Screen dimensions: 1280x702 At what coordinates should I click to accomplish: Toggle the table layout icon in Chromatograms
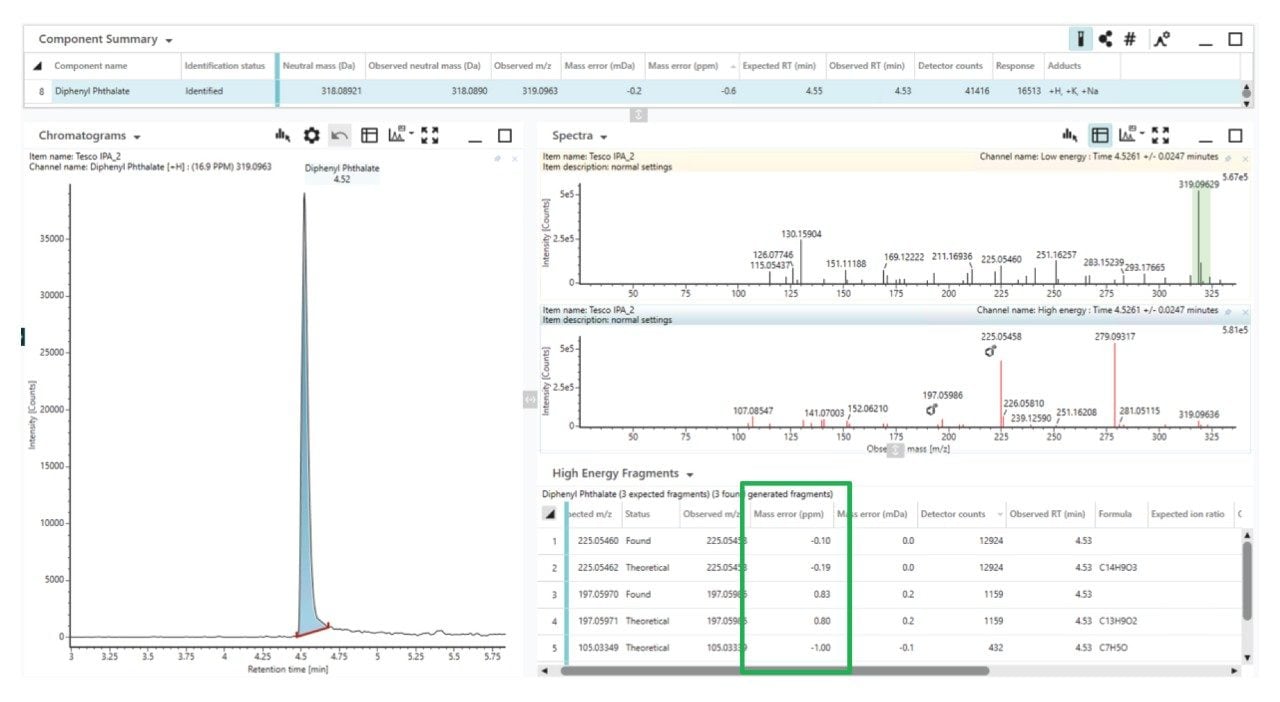point(370,135)
